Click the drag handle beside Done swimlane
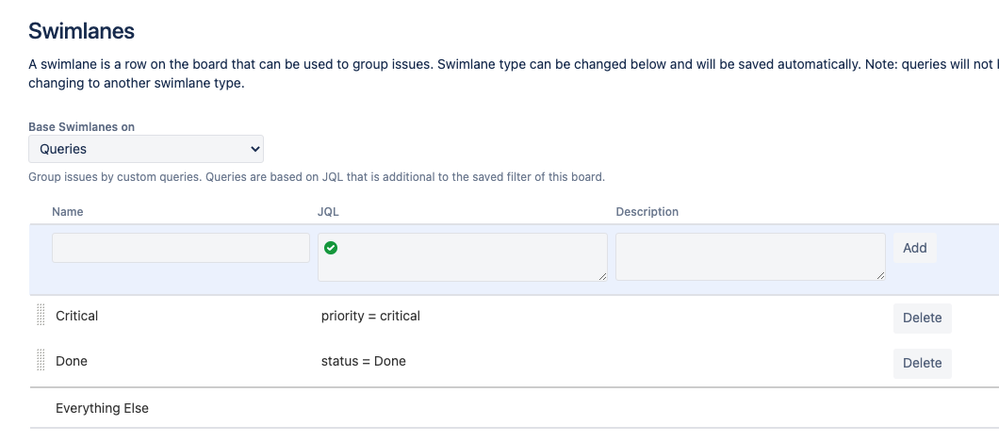This screenshot has height=441, width=999. tap(41, 360)
